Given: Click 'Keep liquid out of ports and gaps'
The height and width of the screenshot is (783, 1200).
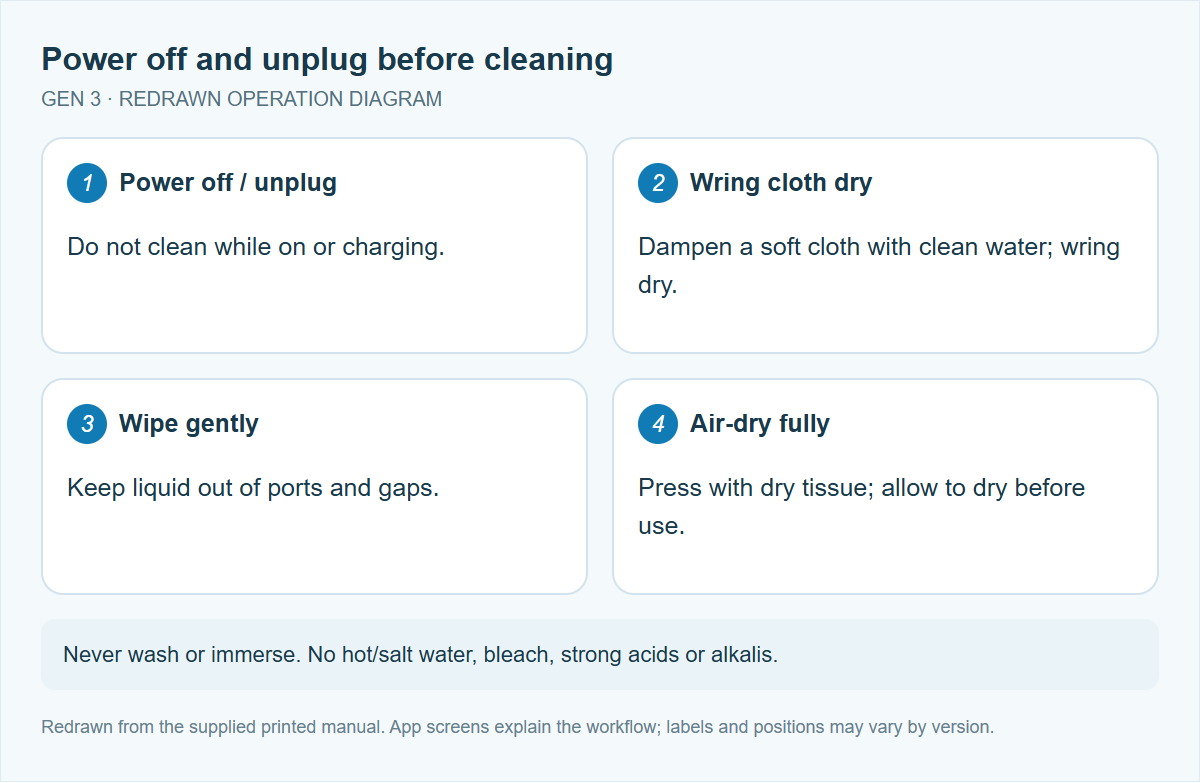Looking at the screenshot, I should tap(253, 488).
